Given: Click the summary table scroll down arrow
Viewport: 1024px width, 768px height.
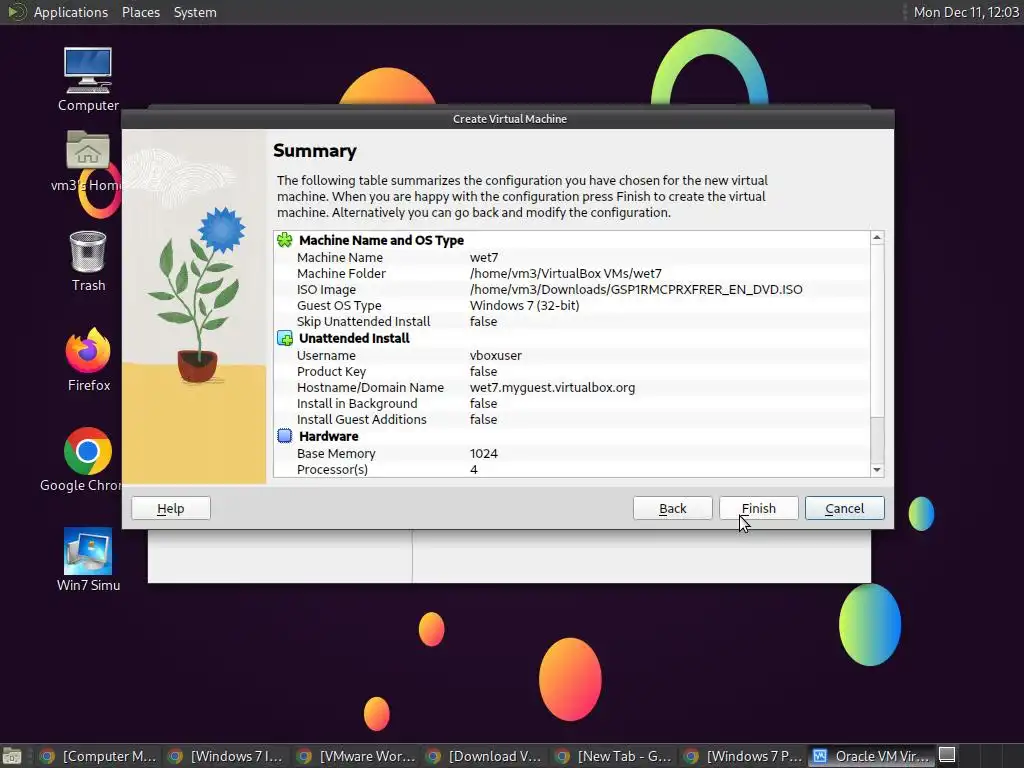Looking at the screenshot, I should (877, 470).
